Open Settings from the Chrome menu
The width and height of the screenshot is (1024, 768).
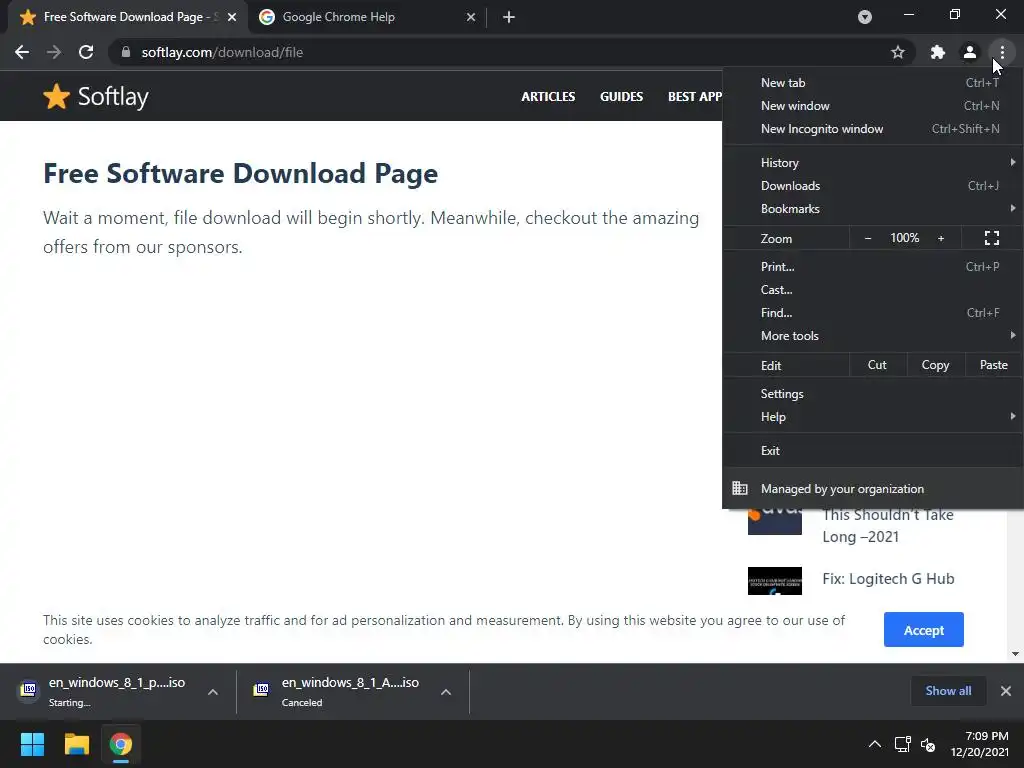(872, 394)
